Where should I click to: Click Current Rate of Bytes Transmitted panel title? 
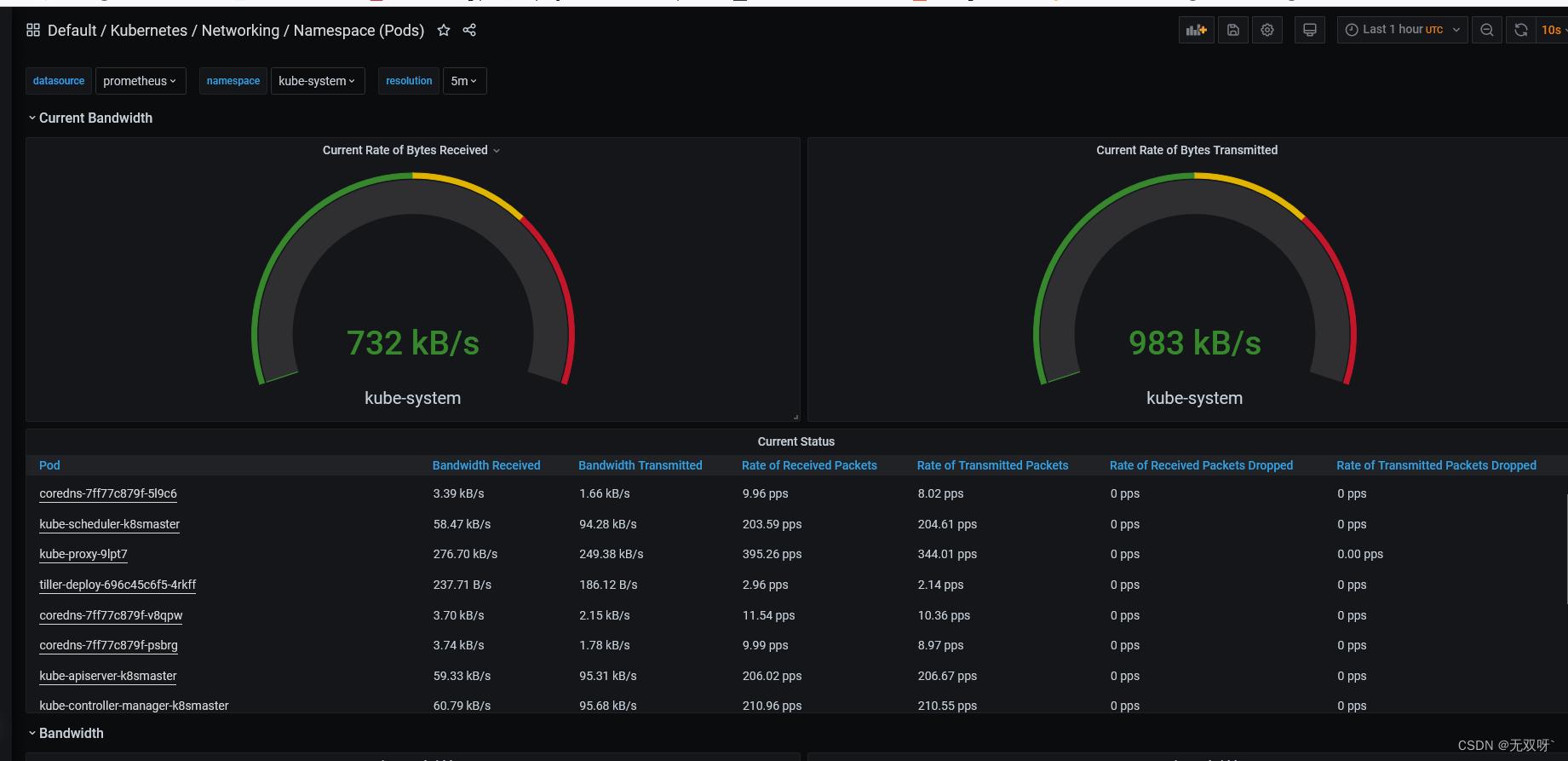coord(1186,150)
